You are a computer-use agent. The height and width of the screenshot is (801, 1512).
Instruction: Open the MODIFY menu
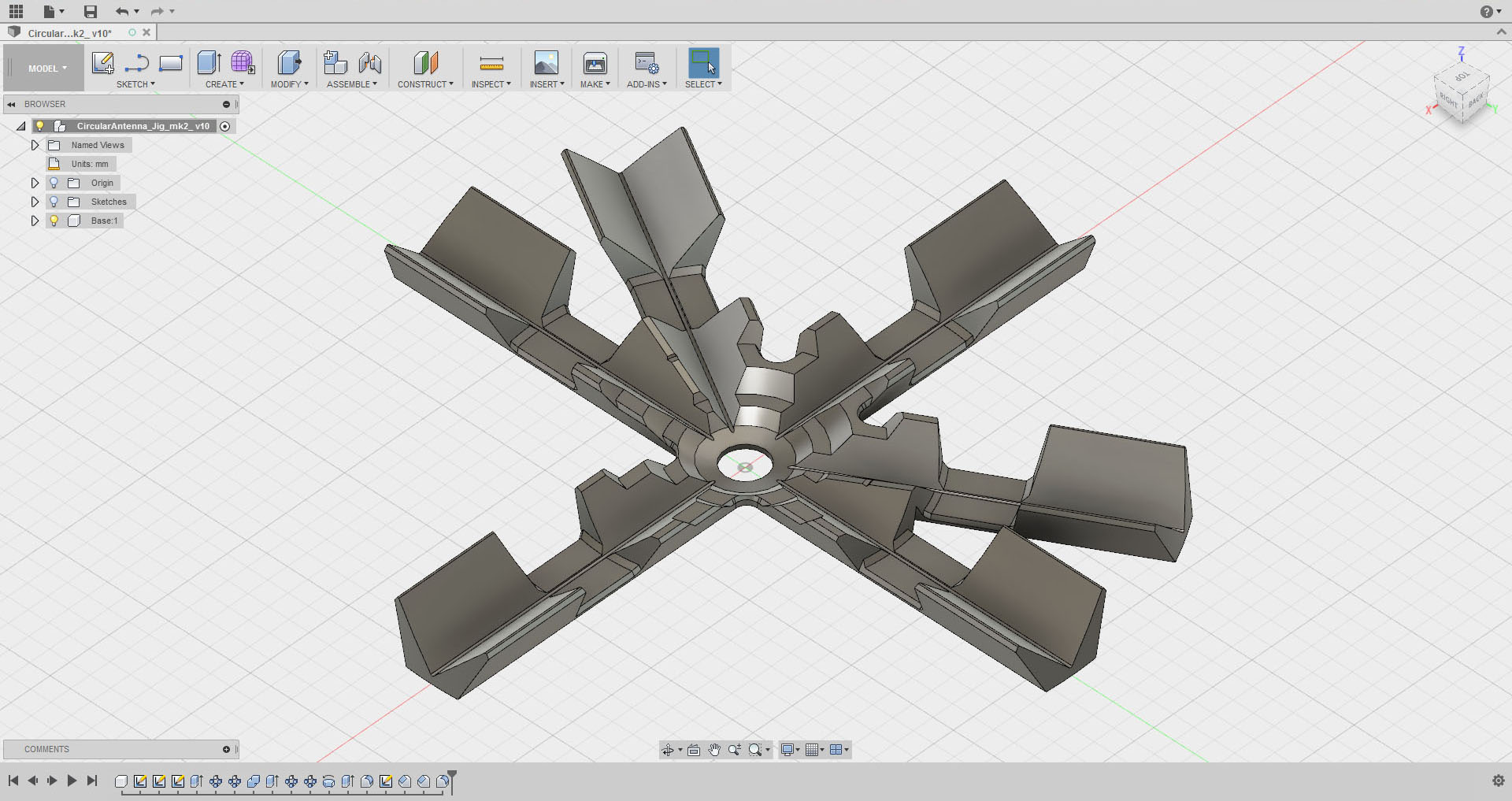point(289,84)
